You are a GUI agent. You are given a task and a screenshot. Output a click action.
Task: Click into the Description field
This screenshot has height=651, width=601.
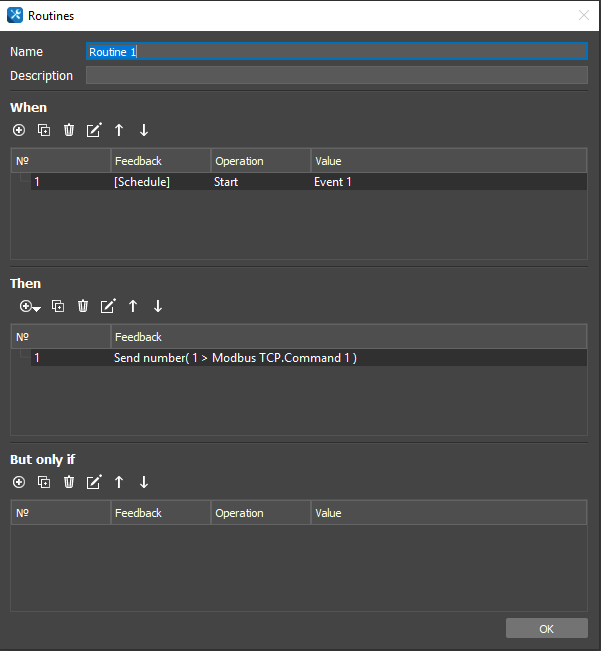tap(336, 76)
